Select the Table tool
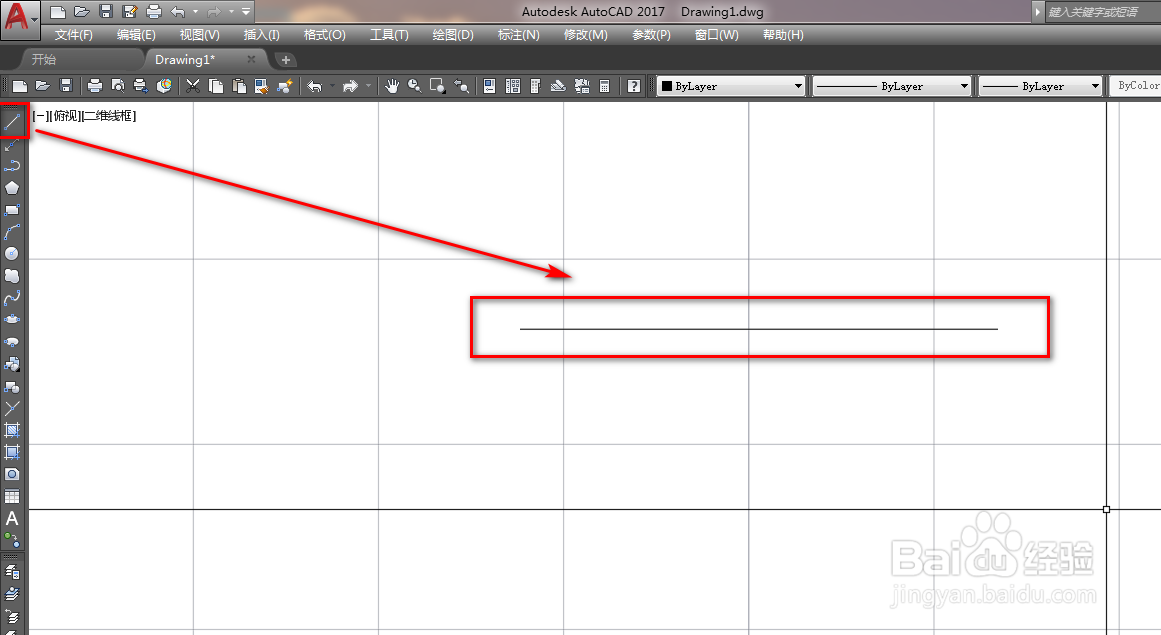Screen dimensions: 1161x635 coord(12,497)
